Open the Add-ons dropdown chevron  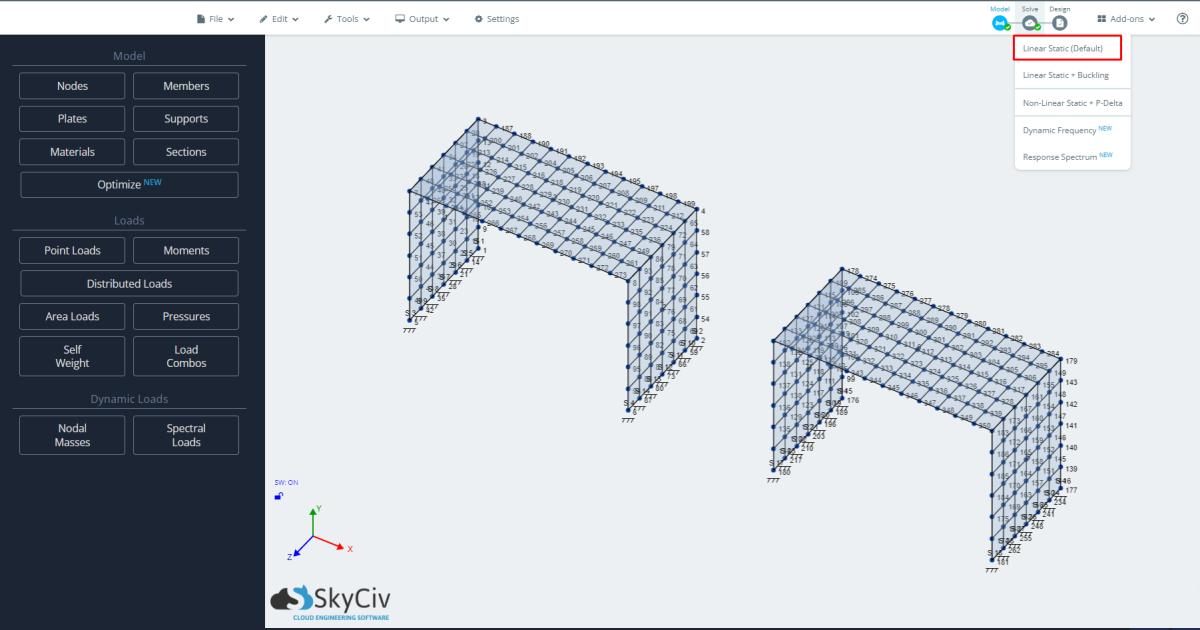(x=1152, y=18)
